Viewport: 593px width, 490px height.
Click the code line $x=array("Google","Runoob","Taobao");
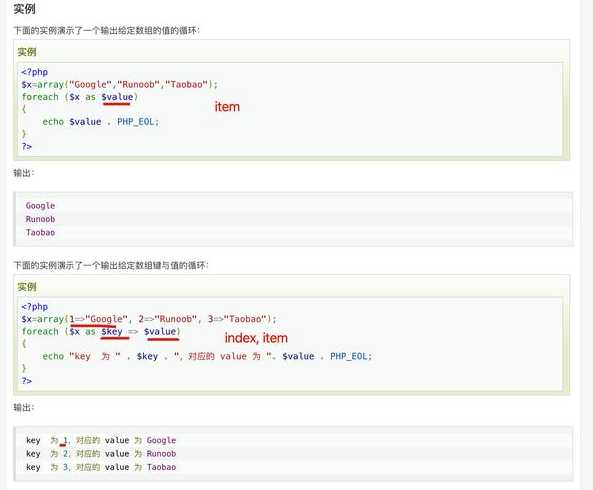[x=120, y=84]
